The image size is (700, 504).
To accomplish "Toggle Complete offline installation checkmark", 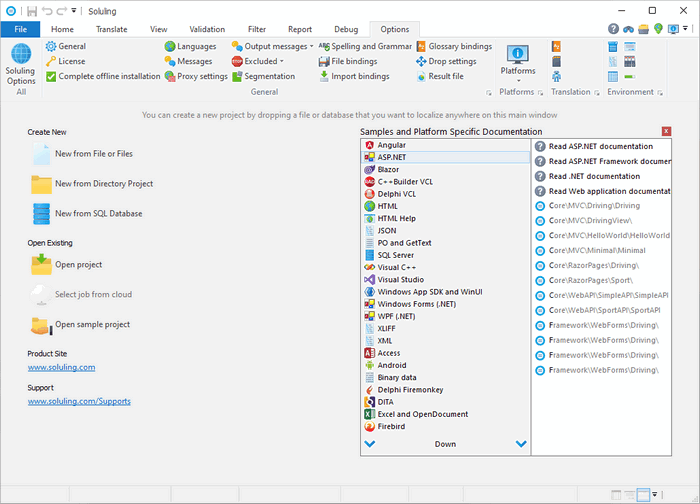I will (x=51, y=76).
